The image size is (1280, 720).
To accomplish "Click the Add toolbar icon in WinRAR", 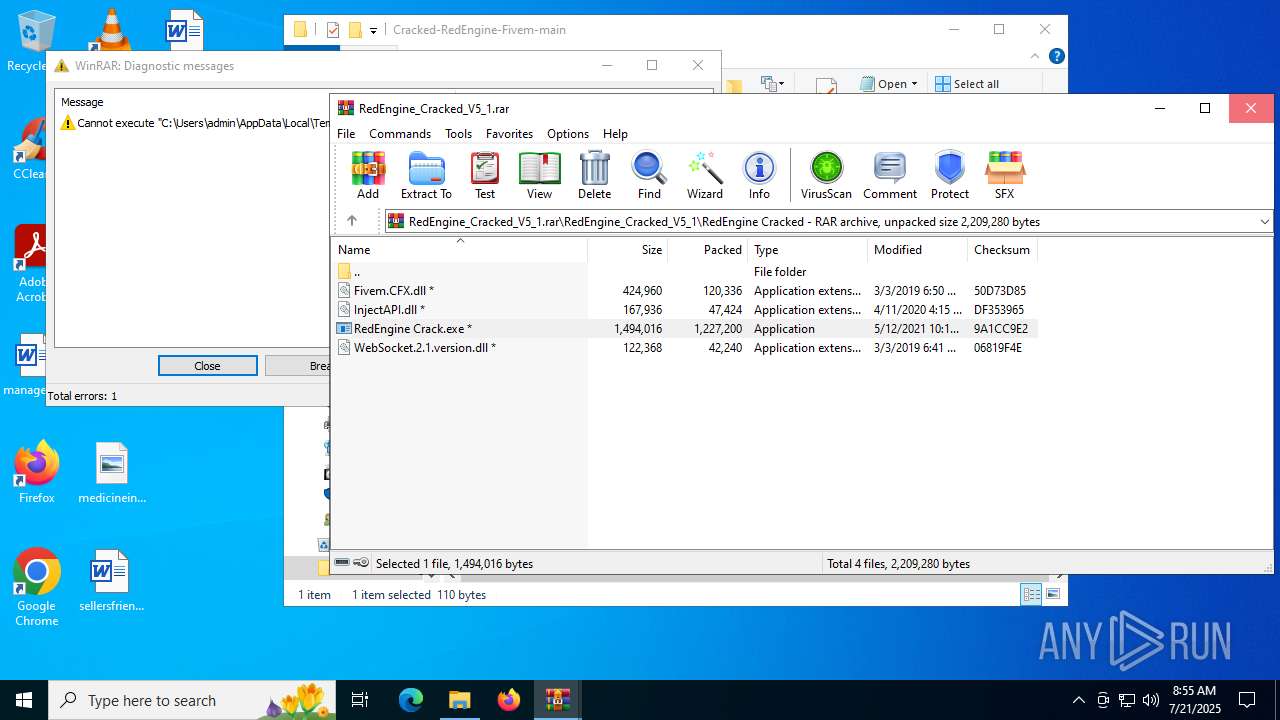I will (x=368, y=176).
